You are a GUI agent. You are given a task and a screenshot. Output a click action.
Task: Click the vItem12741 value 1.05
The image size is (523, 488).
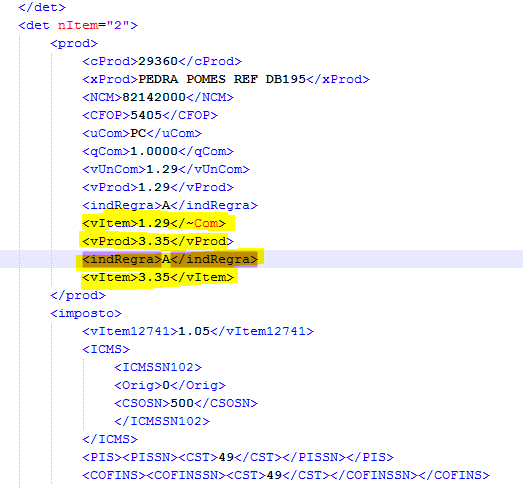coord(194,331)
